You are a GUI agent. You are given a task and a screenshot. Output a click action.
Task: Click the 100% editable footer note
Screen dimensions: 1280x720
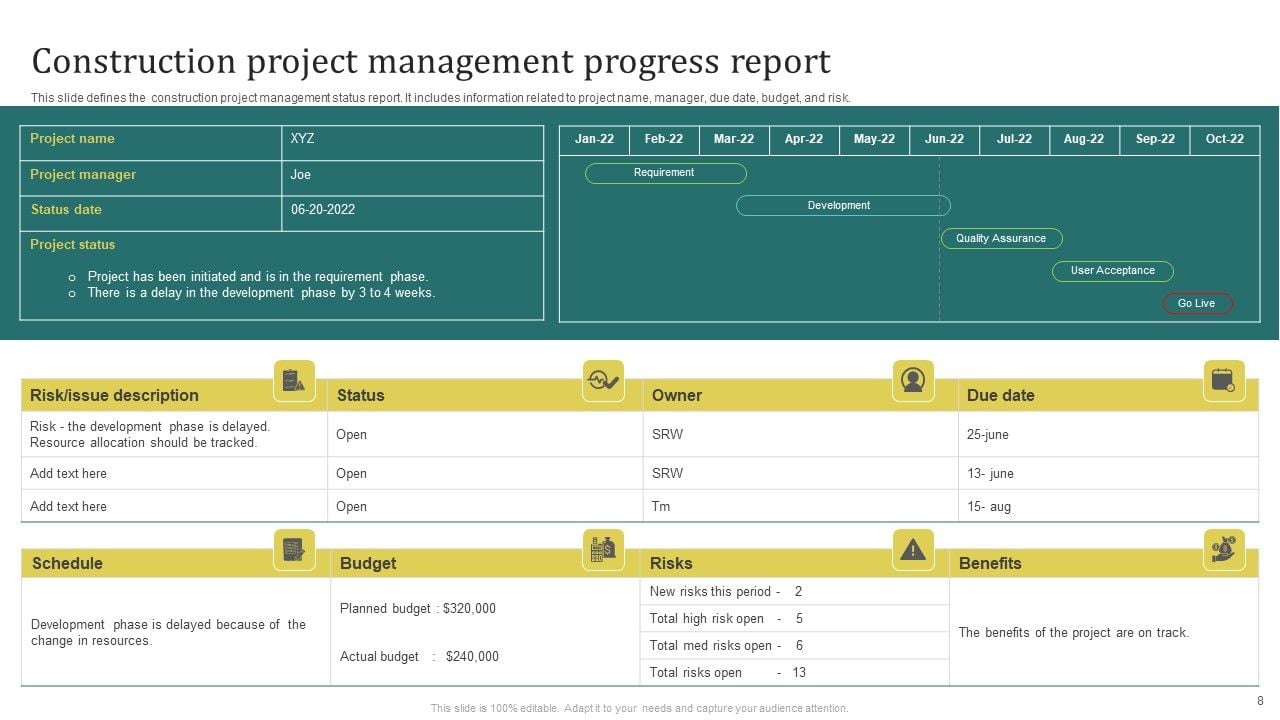639,708
